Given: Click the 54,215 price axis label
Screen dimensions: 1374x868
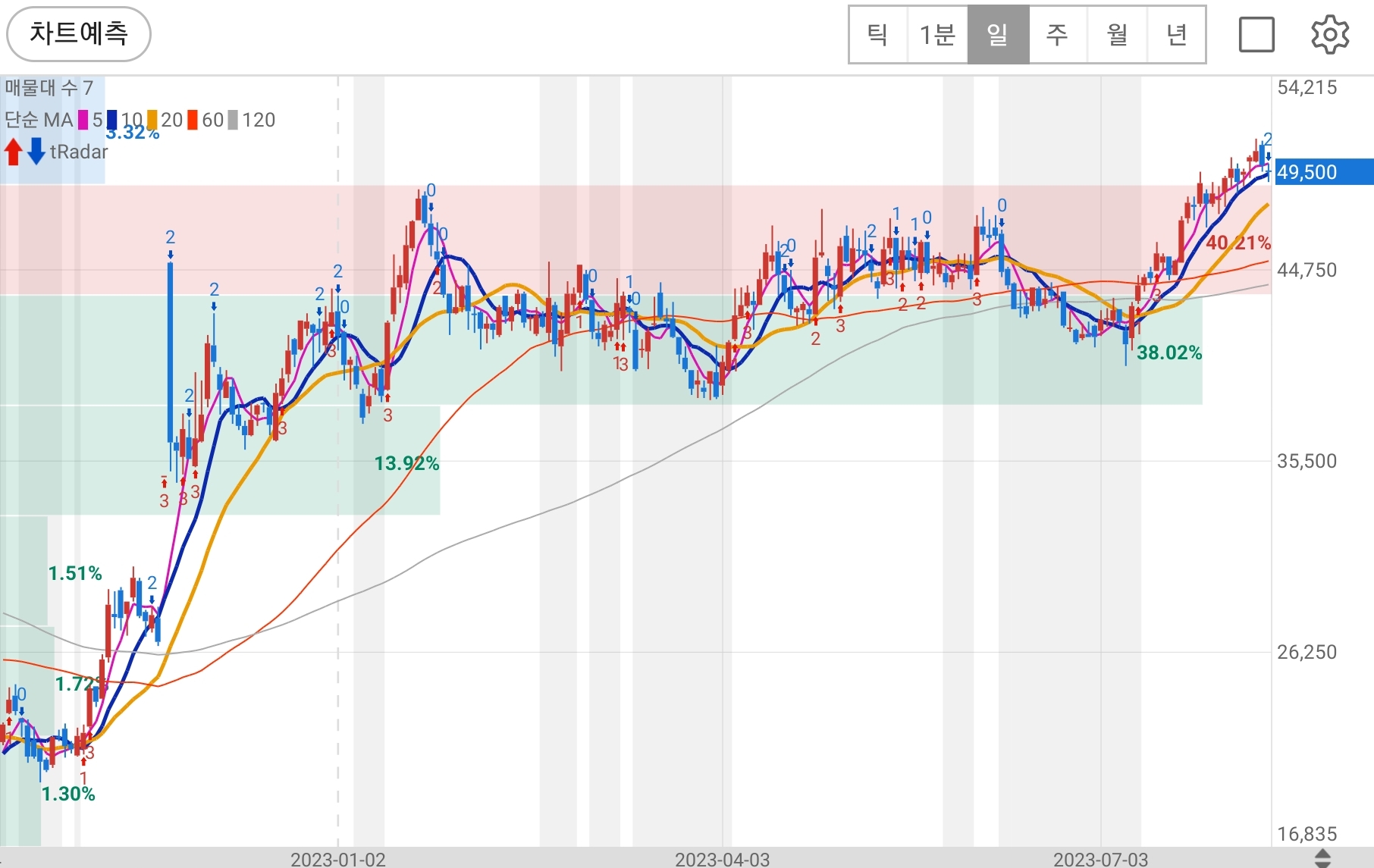Looking at the screenshot, I should pos(1307,88).
